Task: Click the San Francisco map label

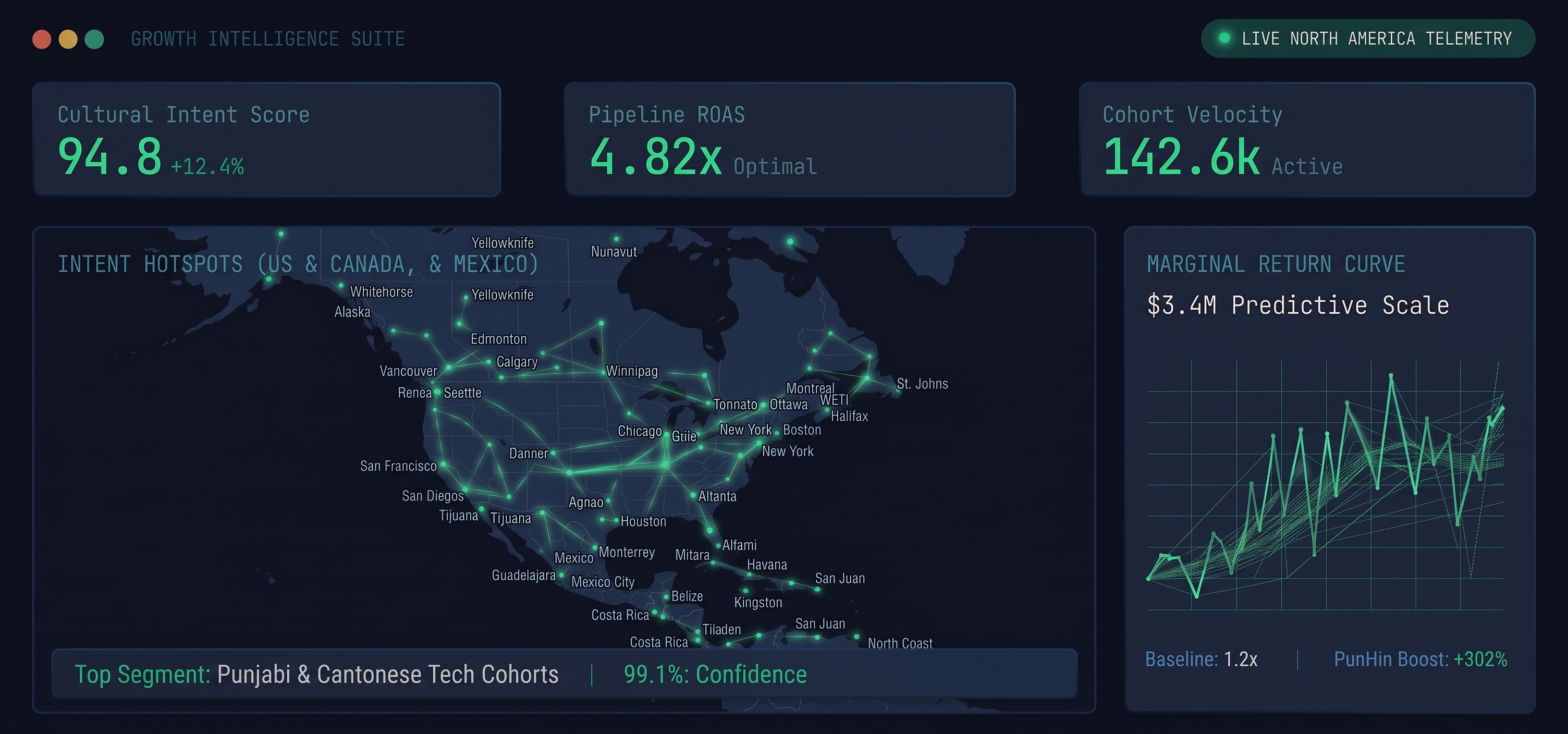Action: pyautogui.click(x=398, y=466)
